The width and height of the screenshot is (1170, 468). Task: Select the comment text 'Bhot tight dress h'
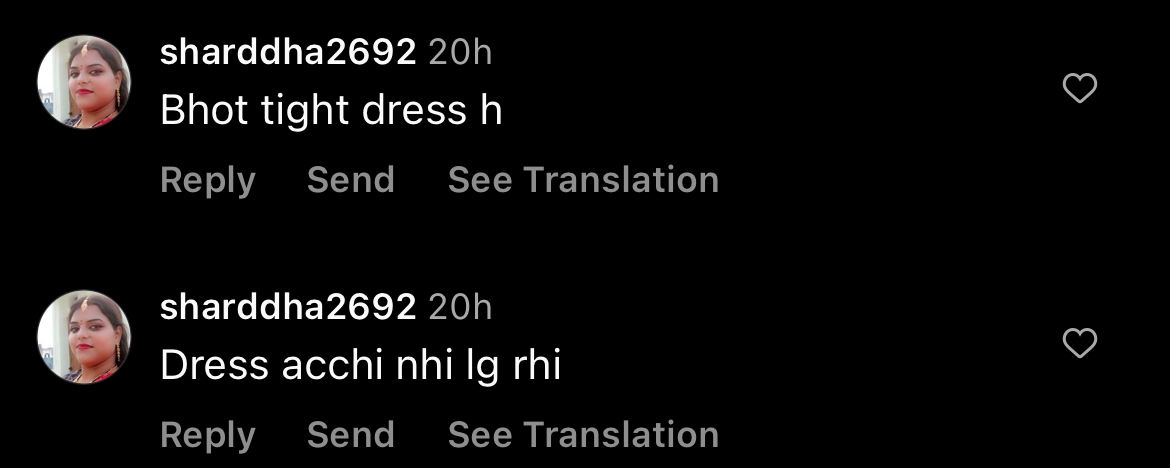[x=331, y=112]
